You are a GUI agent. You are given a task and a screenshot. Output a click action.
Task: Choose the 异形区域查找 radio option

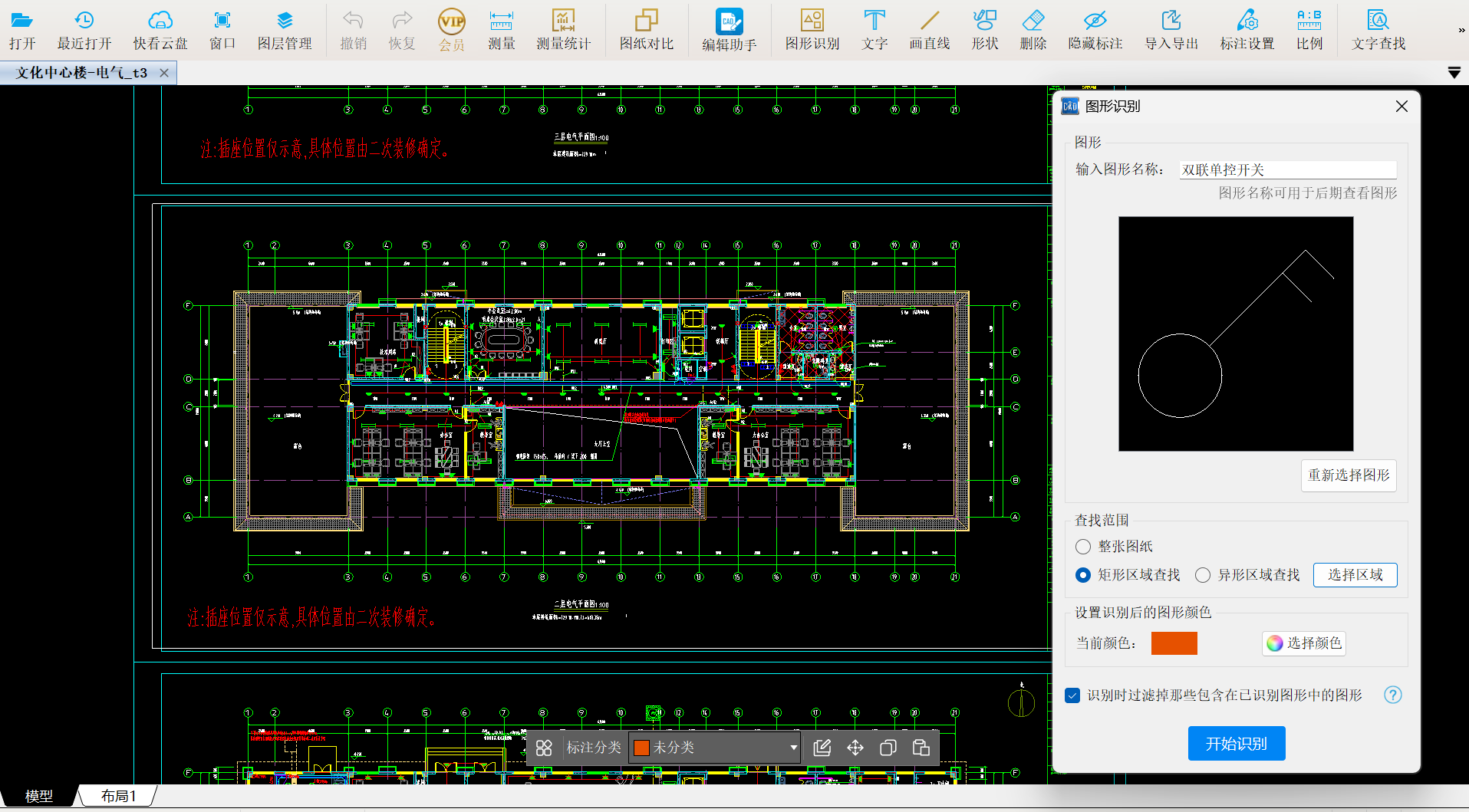(1203, 575)
